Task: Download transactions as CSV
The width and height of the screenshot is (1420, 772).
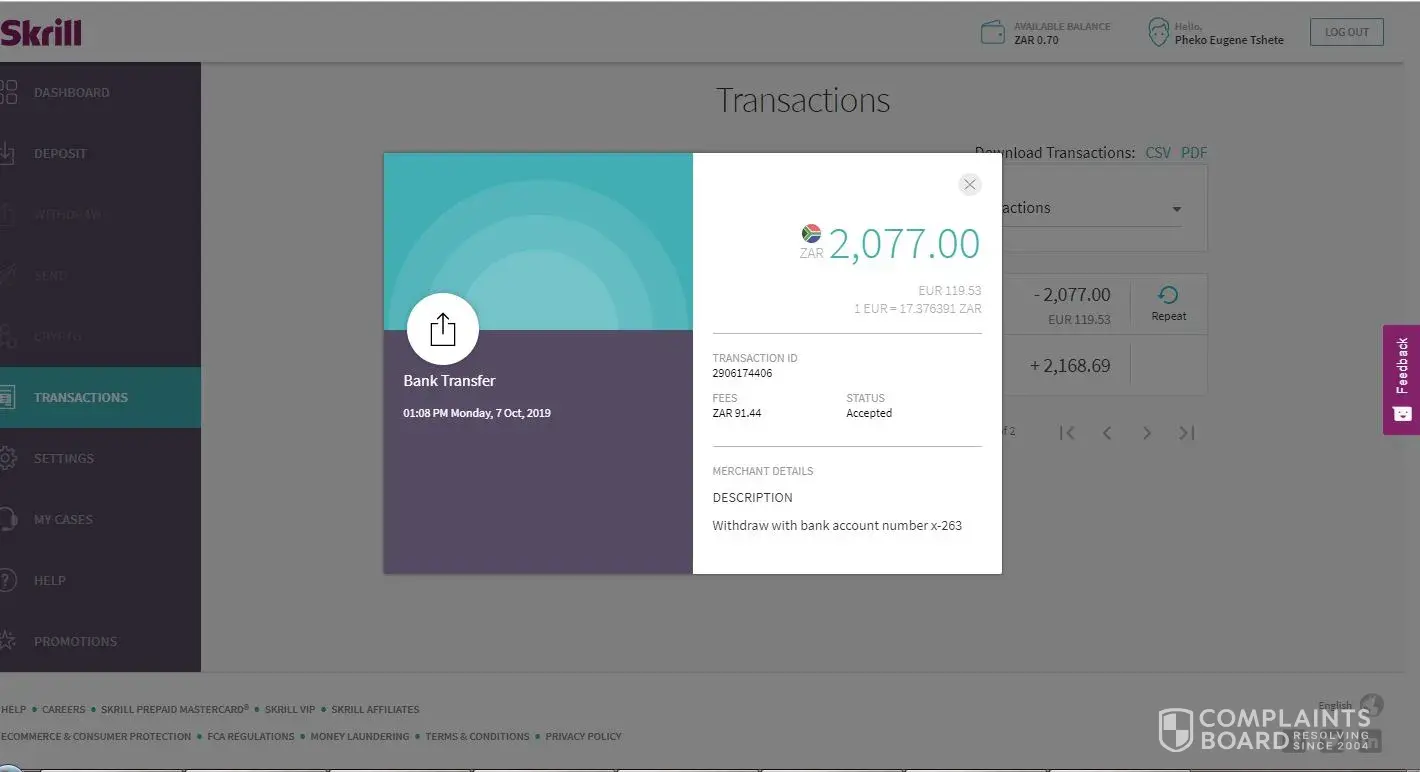Action: coord(1158,153)
